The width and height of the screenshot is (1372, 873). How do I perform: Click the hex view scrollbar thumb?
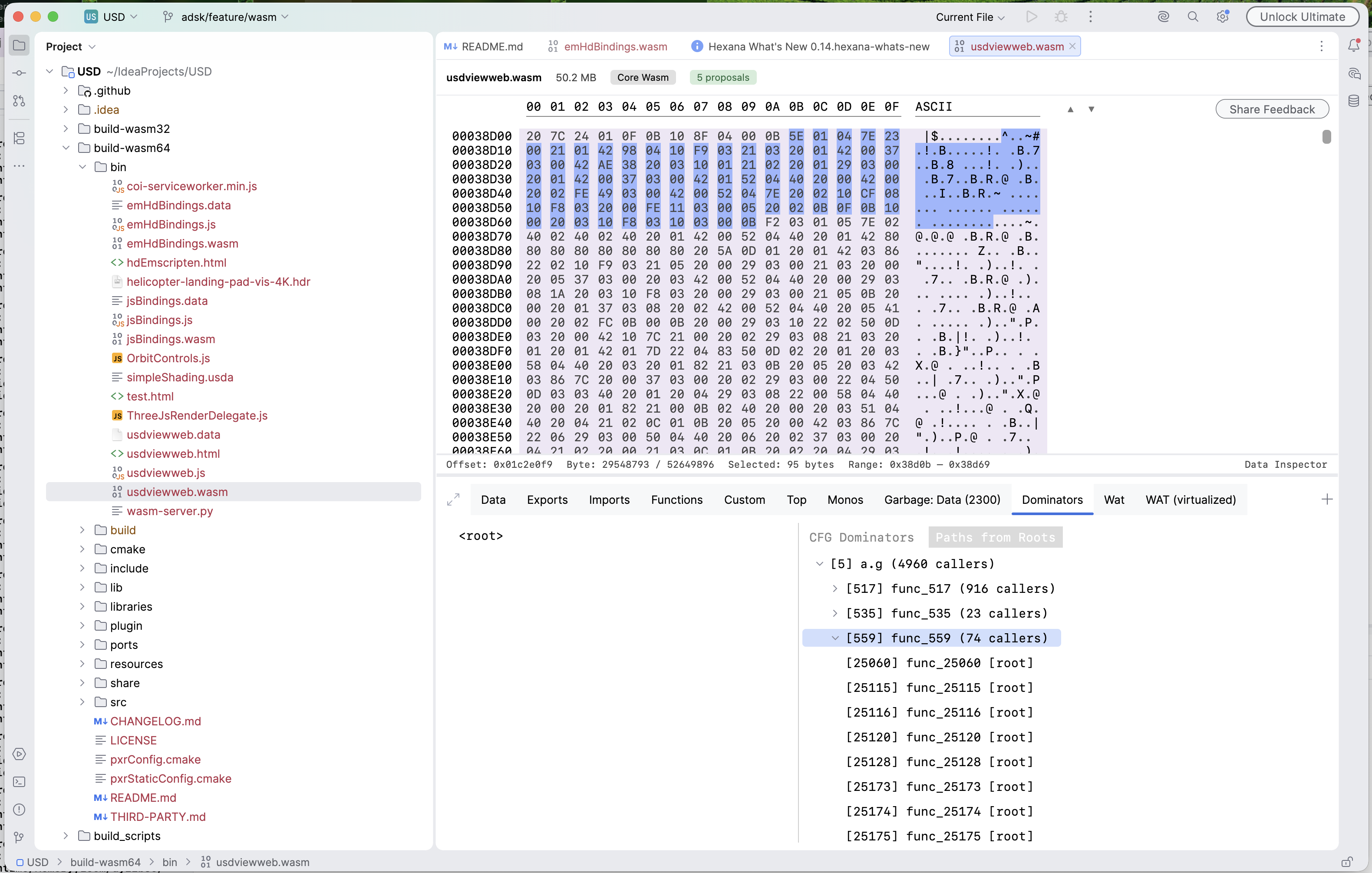coord(1326,137)
